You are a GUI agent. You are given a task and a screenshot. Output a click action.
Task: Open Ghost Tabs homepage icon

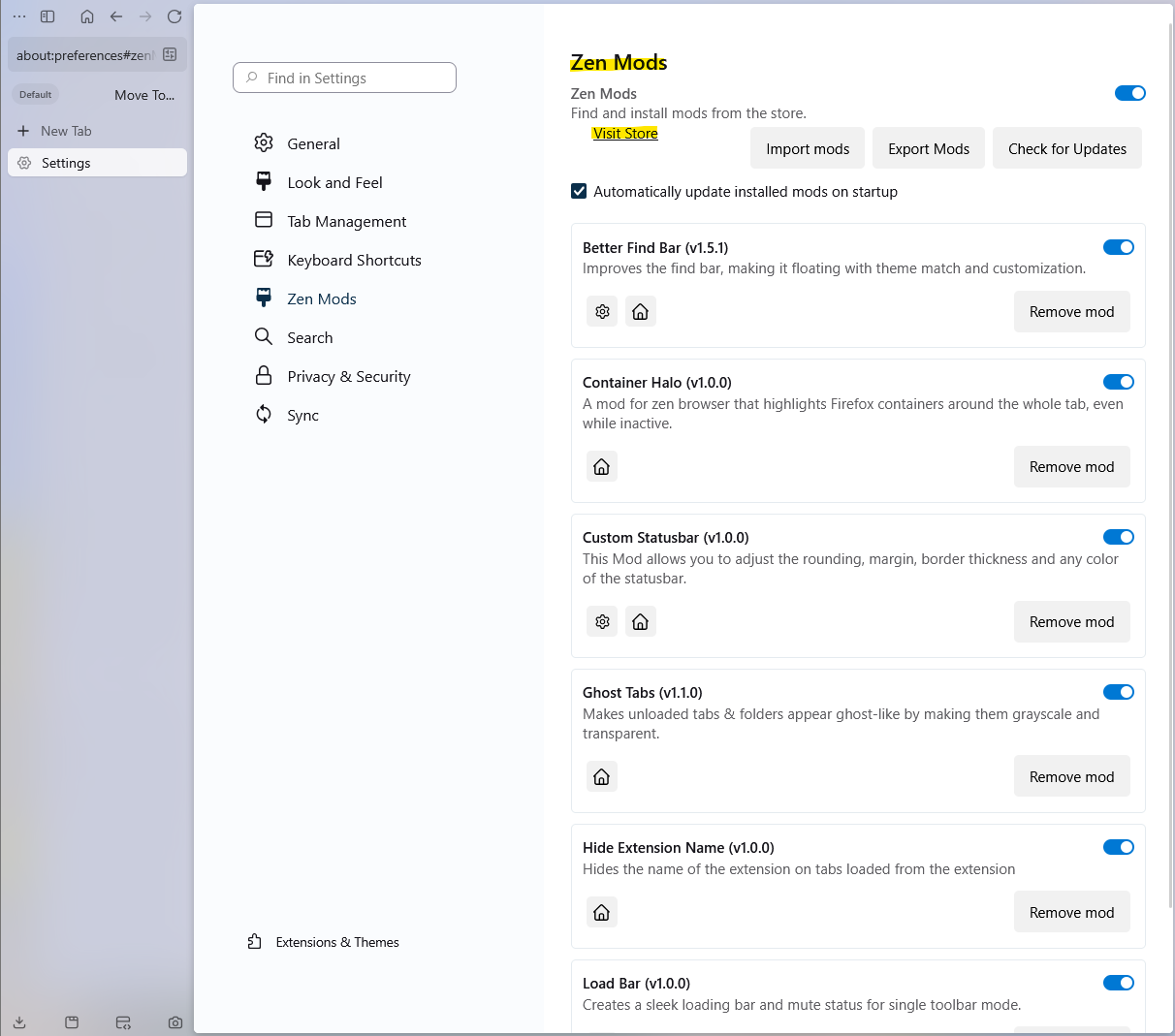point(602,776)
